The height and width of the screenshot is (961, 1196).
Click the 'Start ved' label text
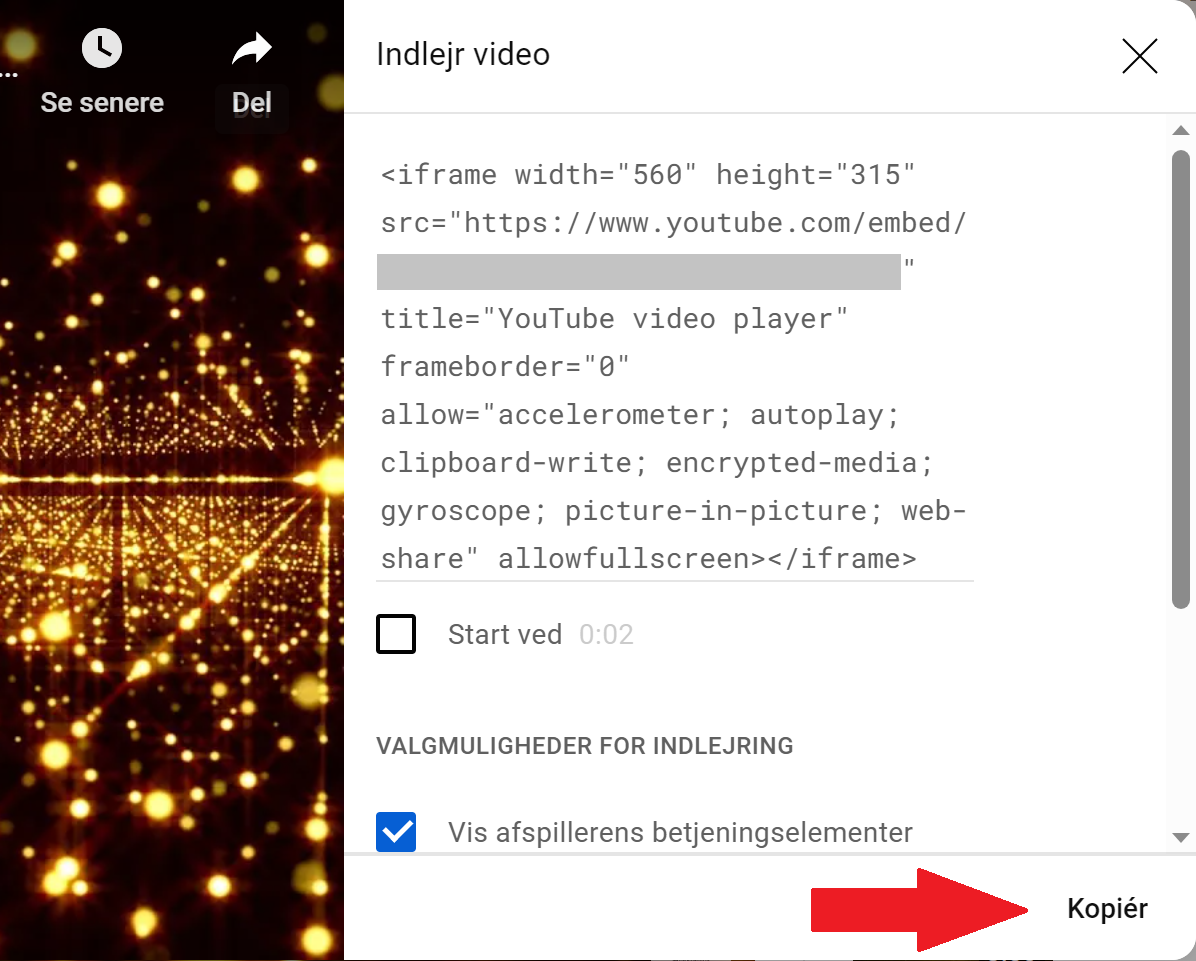(504, 634)
